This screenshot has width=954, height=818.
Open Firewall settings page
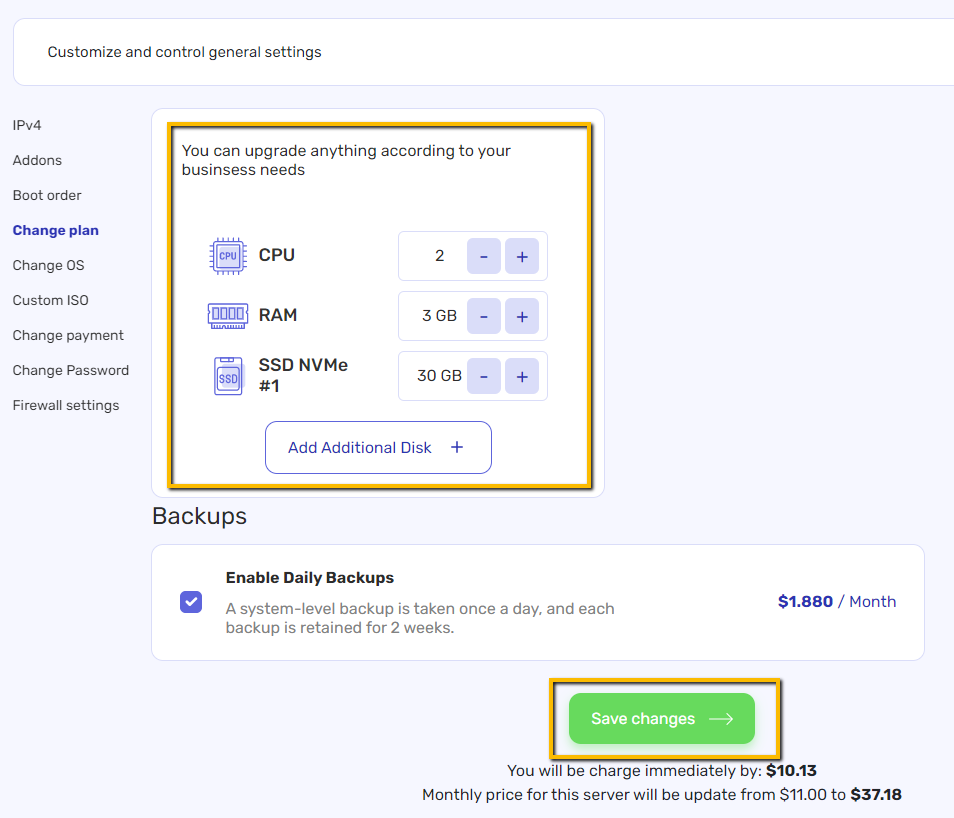pyautogui.click(x=66, y=405)
